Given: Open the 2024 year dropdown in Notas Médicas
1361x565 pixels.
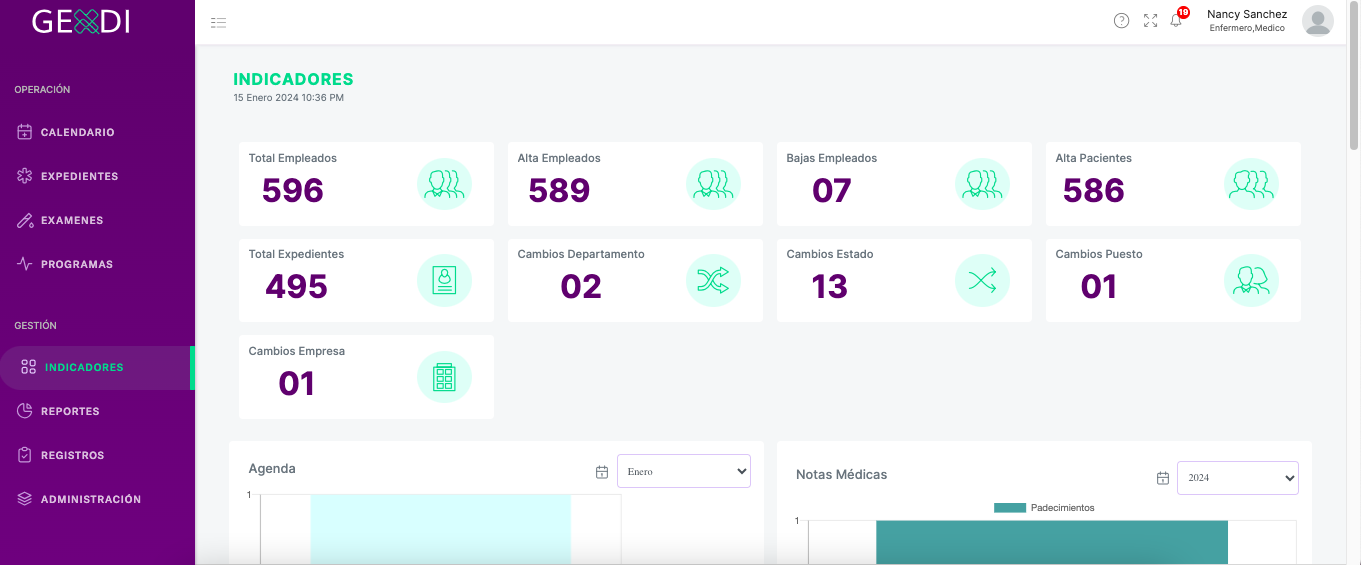Looking at the screenshot, I should point(1238,477).
